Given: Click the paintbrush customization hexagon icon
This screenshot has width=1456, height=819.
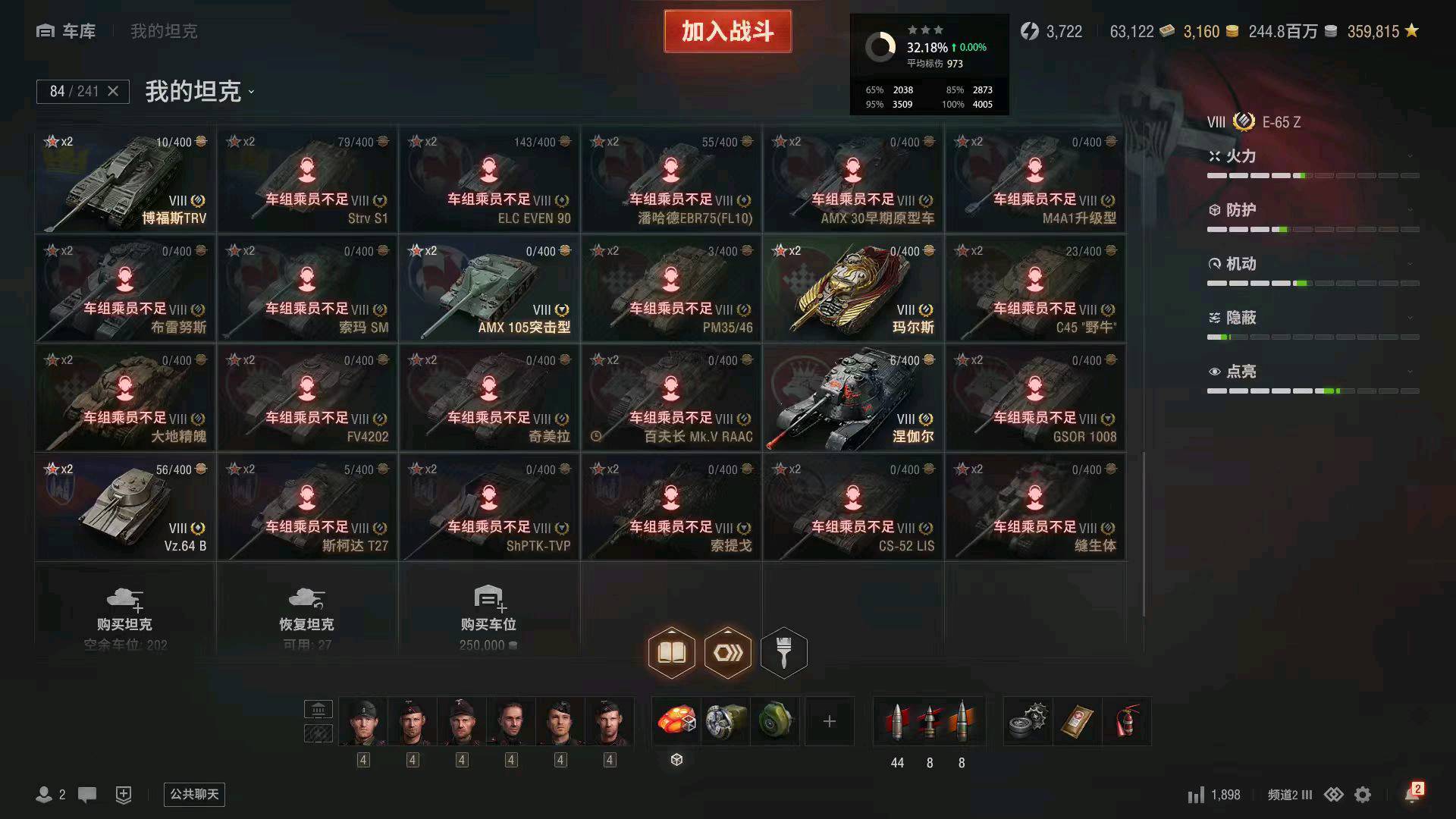Looking at the screenshot, I should point(783,652).
